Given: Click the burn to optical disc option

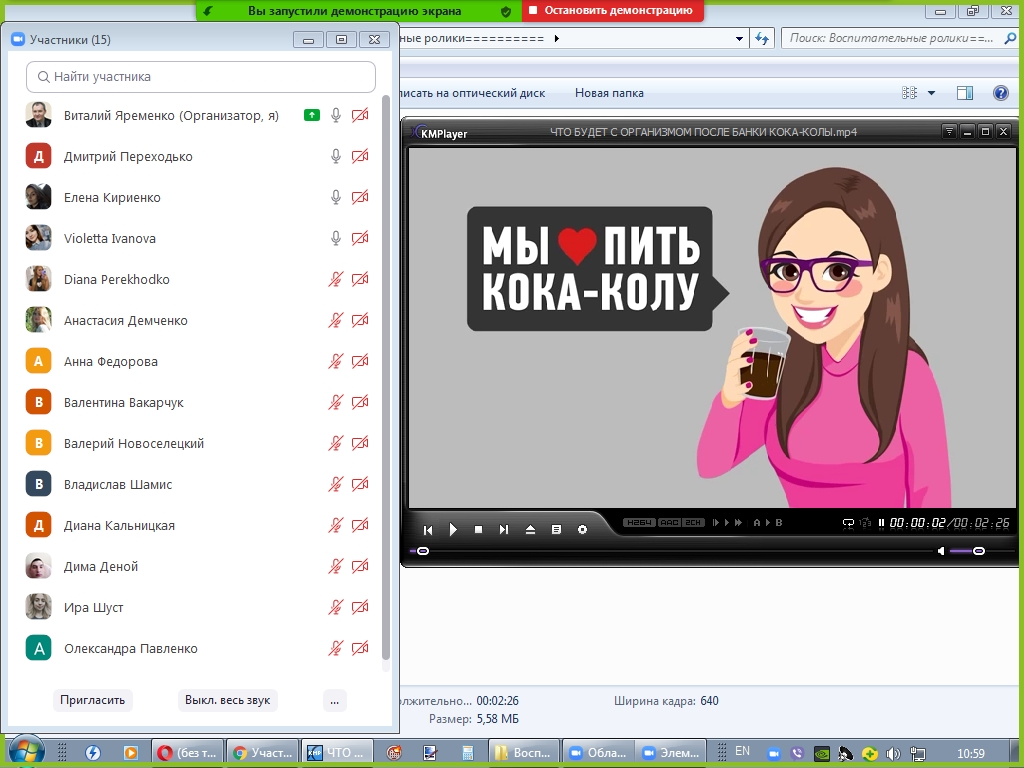Looking at the screenshot, I should [x=472, y=93].
